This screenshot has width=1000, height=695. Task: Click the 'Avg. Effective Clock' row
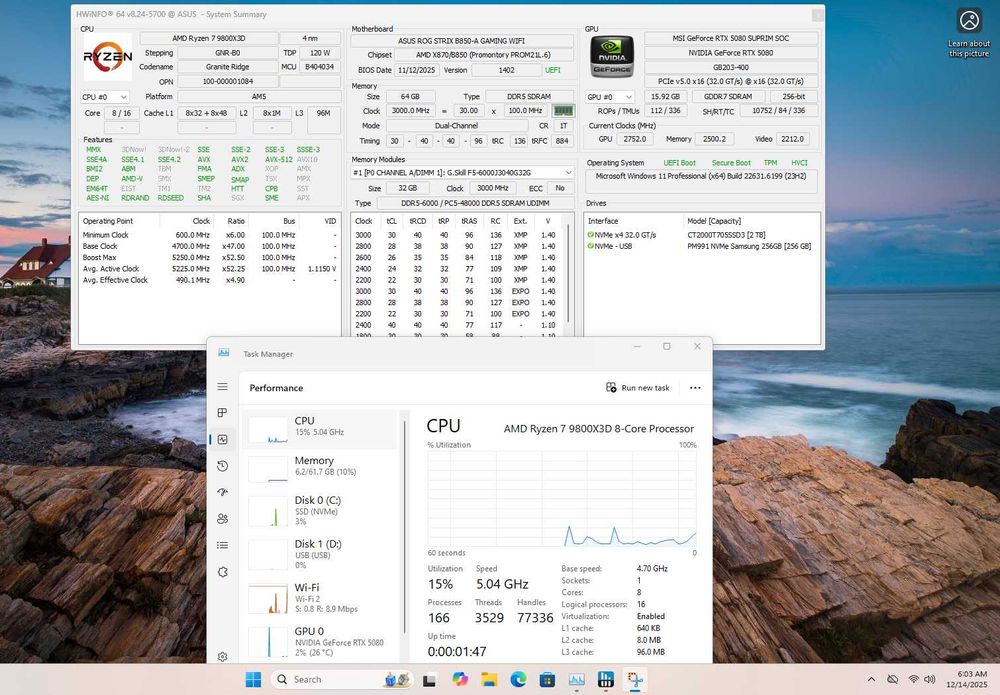(x=209, y=280)
